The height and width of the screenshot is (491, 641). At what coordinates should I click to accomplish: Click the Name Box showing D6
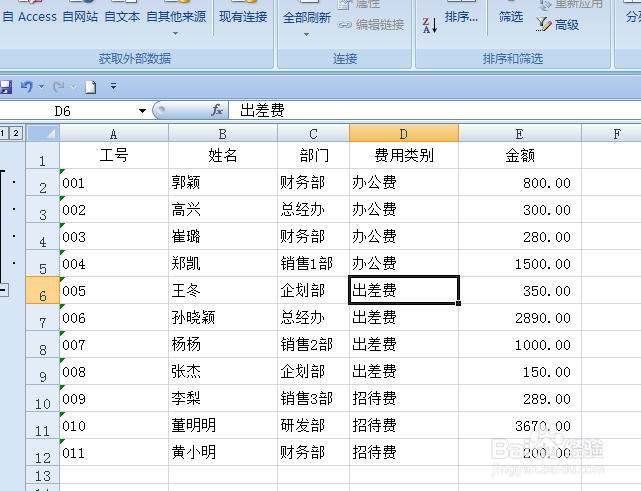pyautogui.click(x=69, y=111)
